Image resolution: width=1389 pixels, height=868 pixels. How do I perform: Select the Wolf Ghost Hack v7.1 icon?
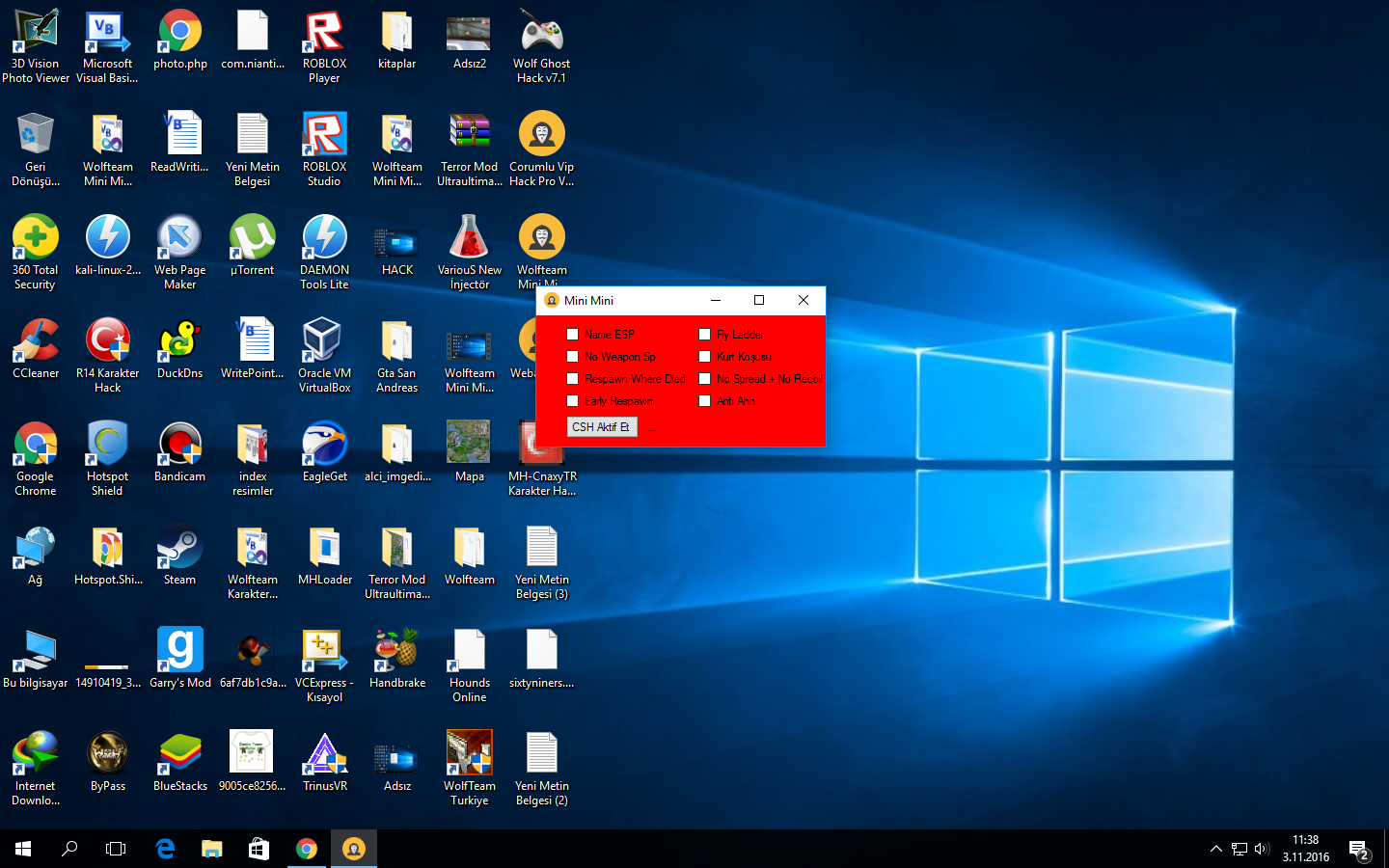[x=542, y=46]
